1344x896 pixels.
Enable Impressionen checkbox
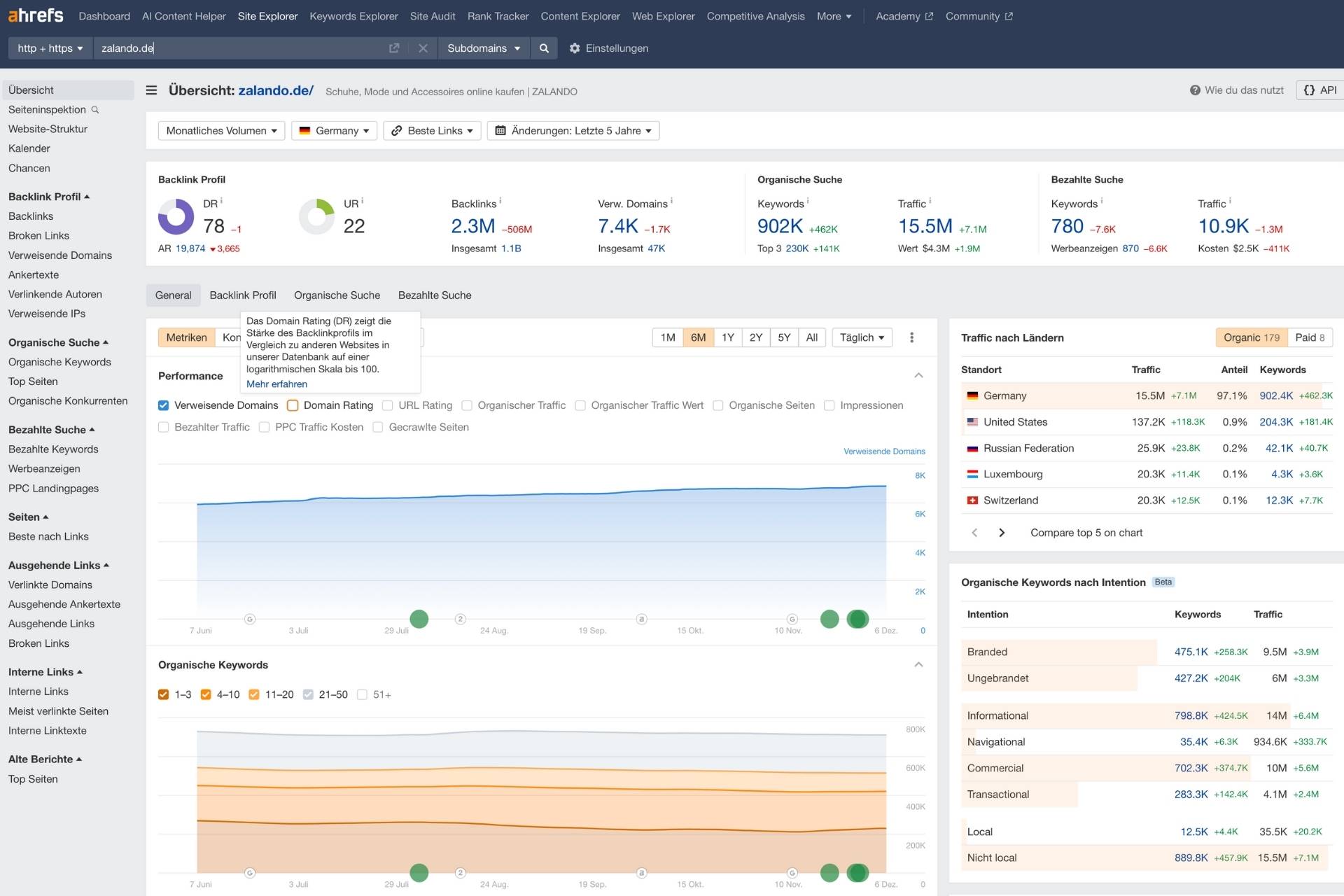829,405
